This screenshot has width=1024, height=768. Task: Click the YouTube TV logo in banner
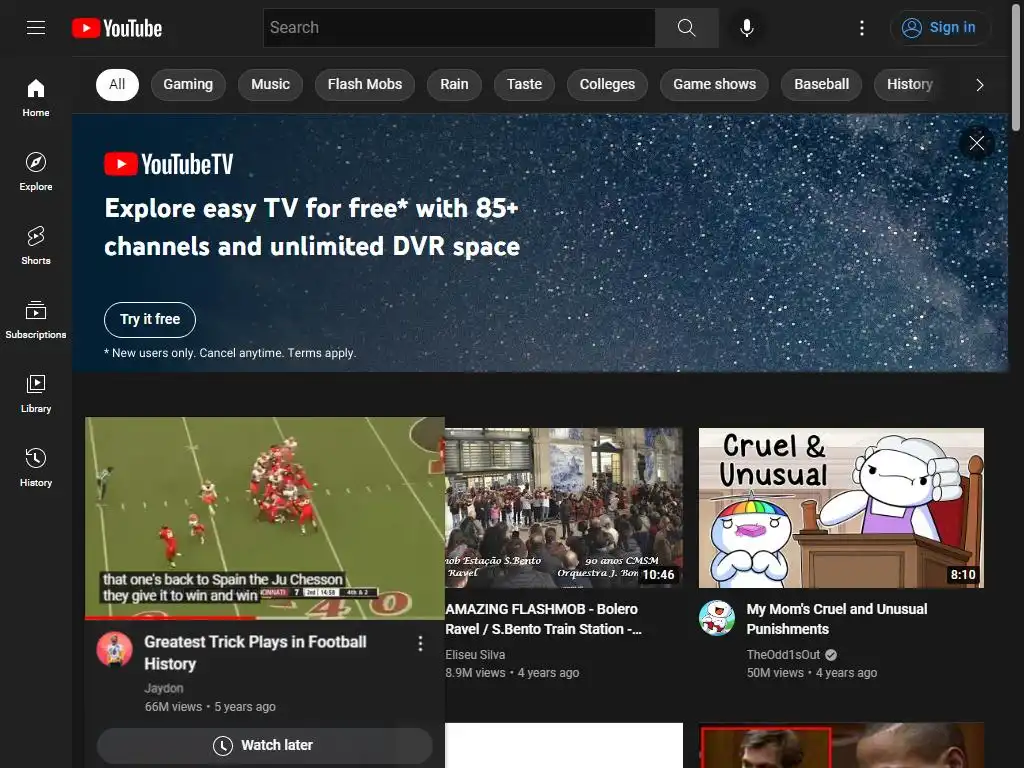coord(168,164)
